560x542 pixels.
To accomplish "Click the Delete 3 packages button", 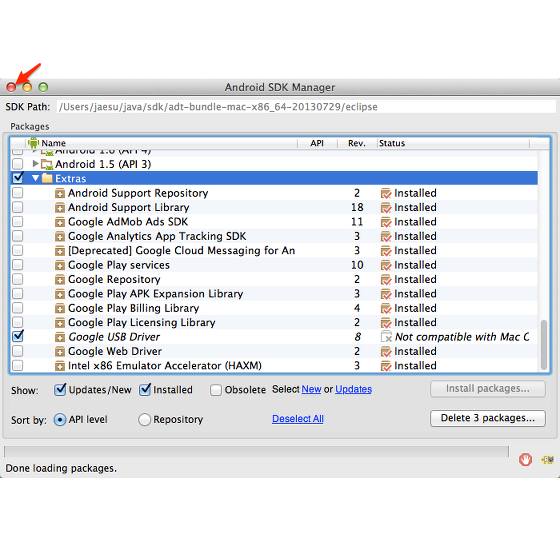I will pyautogui.click(x=488, y=418).
